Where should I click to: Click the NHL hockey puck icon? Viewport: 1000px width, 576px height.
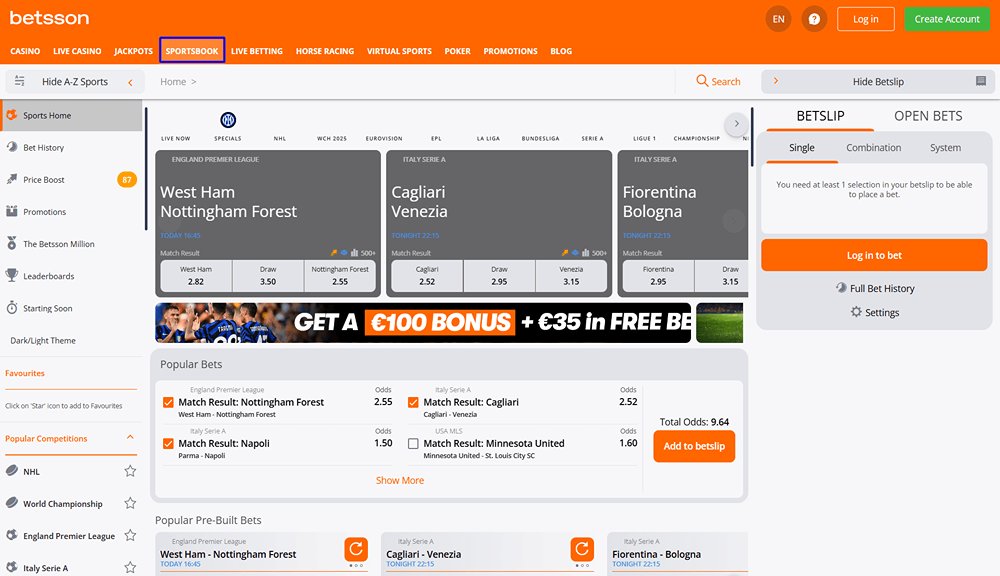[x=11, y=471]
